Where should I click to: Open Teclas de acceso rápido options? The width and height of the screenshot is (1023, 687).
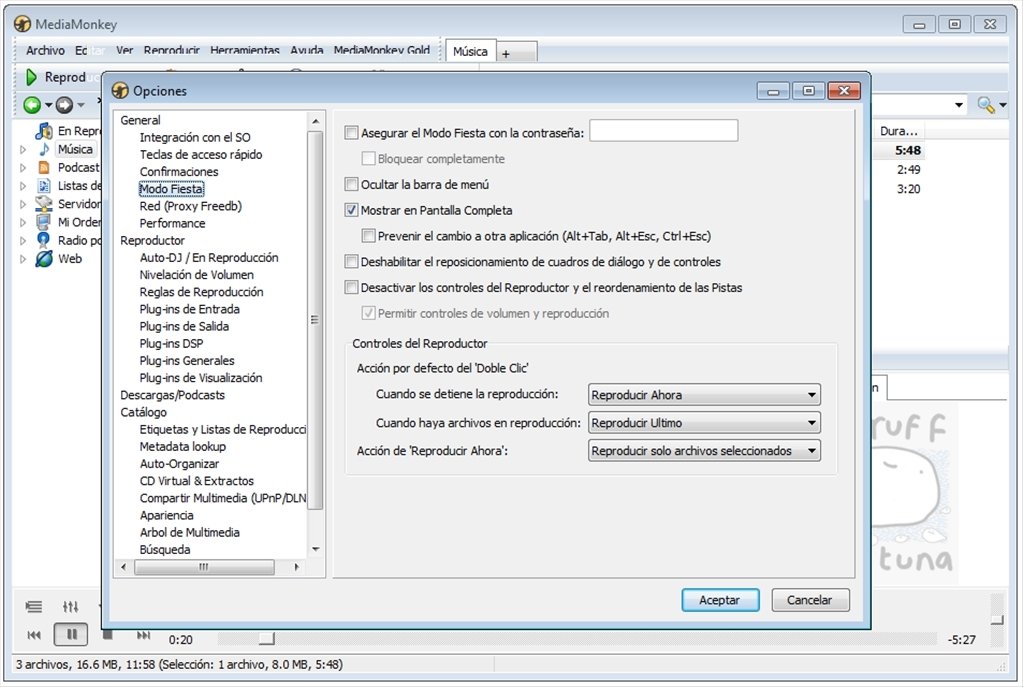tap(201, 155)
